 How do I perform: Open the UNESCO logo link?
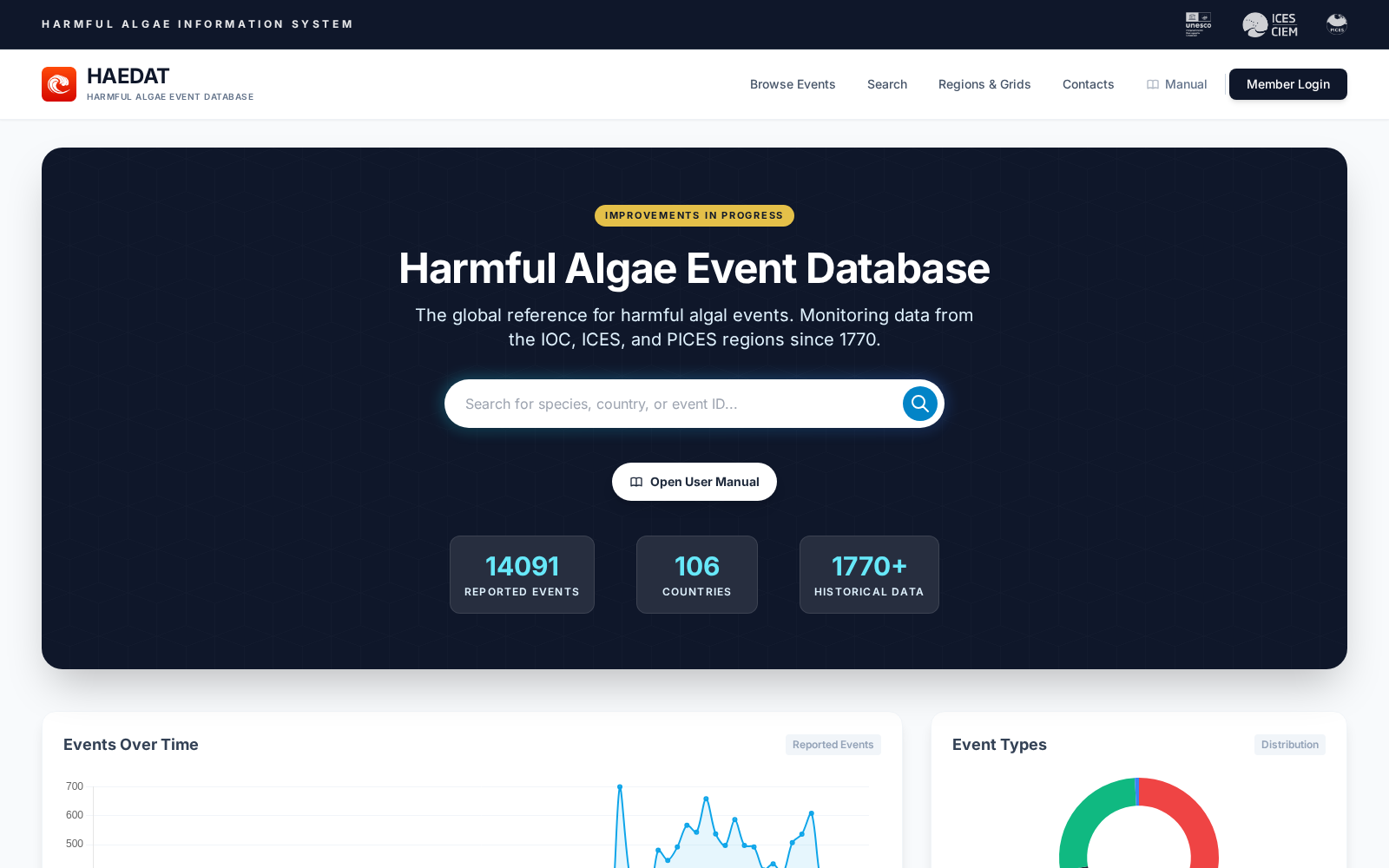coord(1198,24)
